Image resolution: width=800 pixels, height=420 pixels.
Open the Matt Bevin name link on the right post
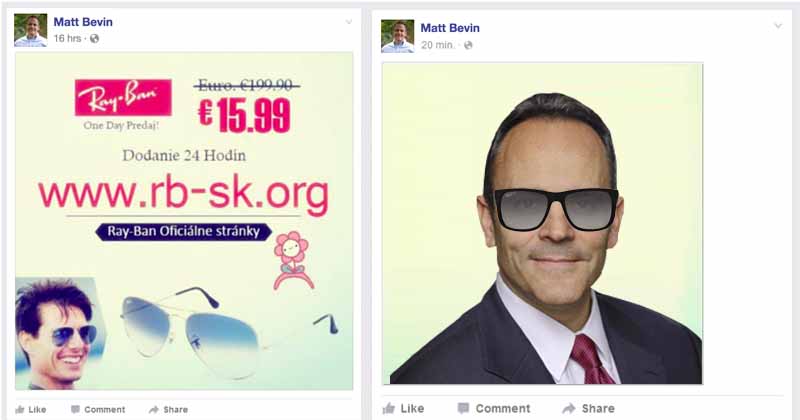[450, 28]
